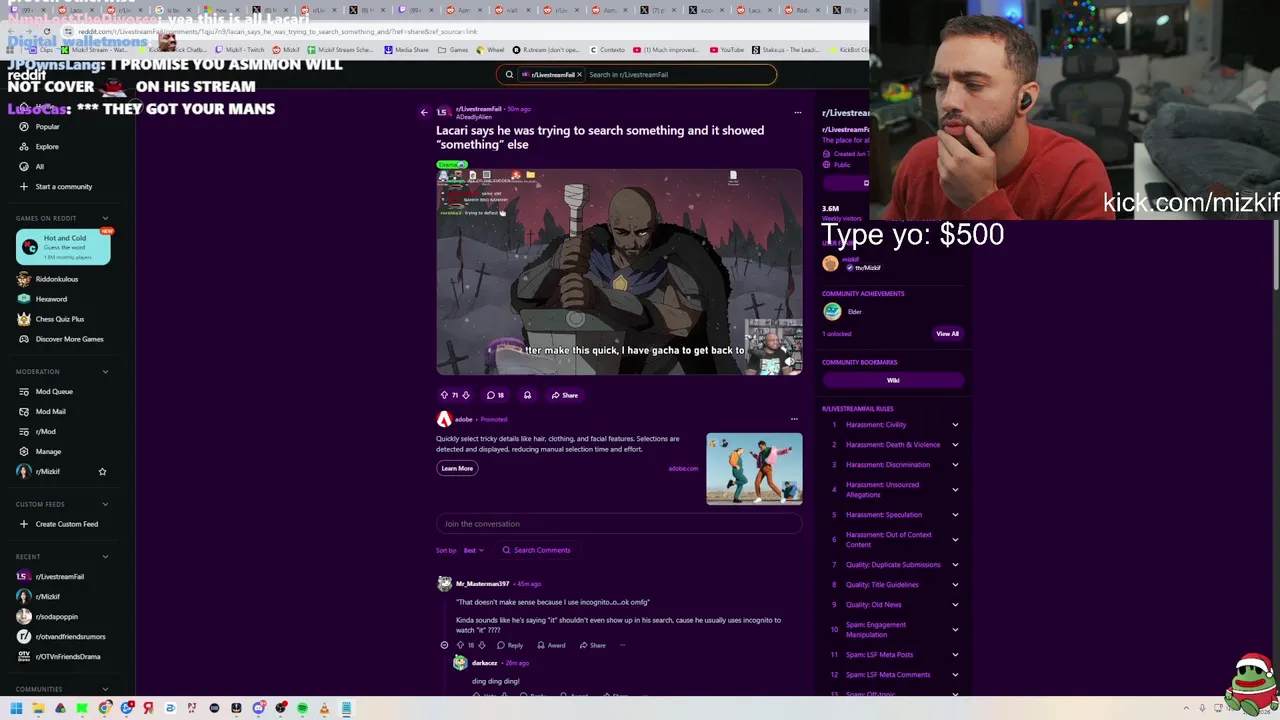Image resolution: width=1280 pixels, height=720 pixels.
Task: Click View All community achievements
Action: [x=947, y=334]
